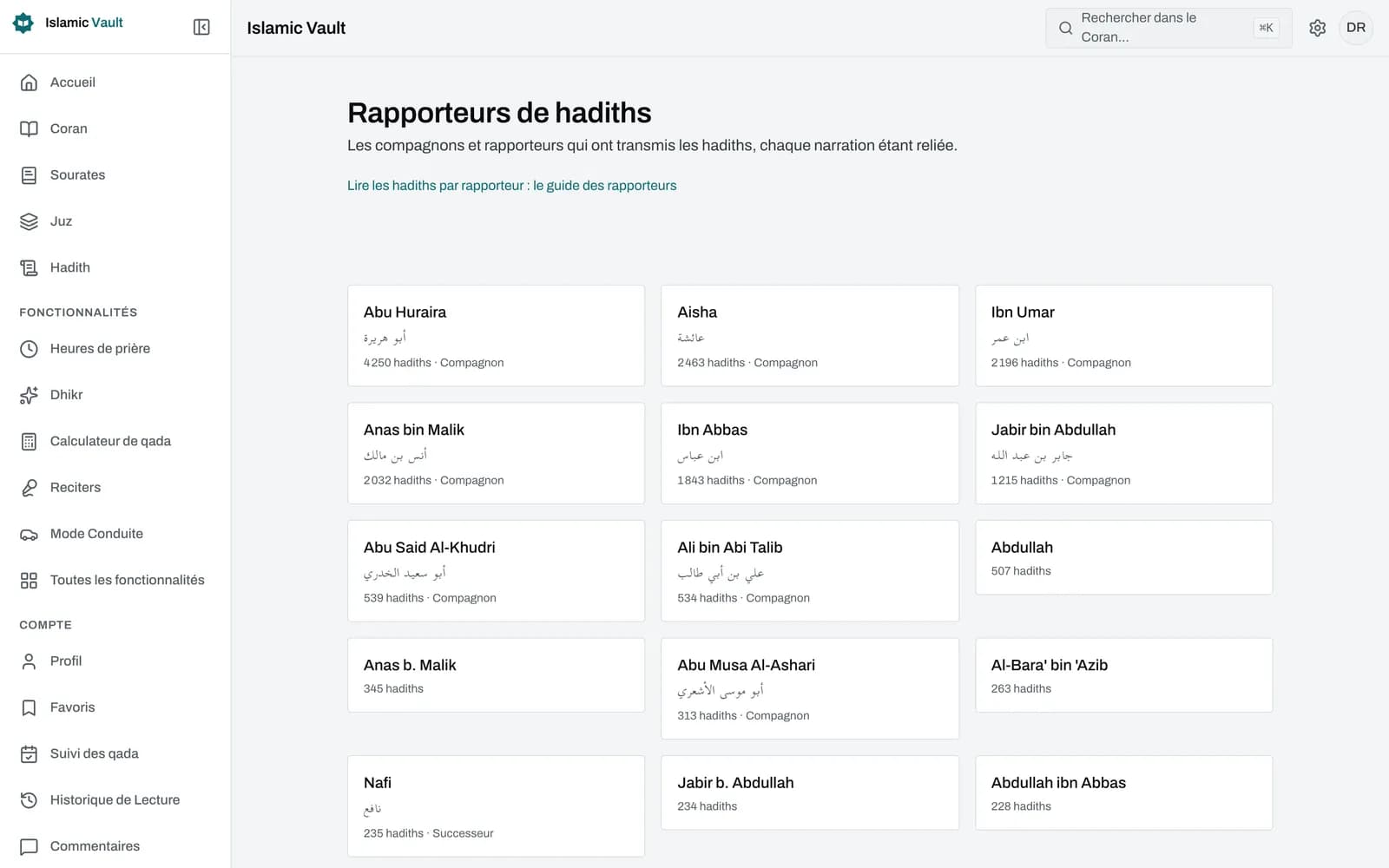The height and width of the screenshot is (868, 1389).
Task: Open the Abu Said Al-Khudri card
Action: [496, 571]
